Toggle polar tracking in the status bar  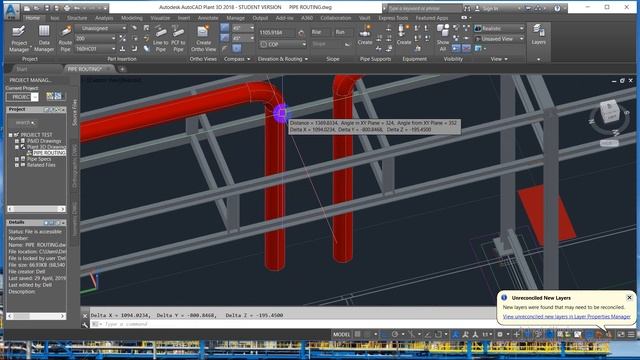click(x=395, y=334)
